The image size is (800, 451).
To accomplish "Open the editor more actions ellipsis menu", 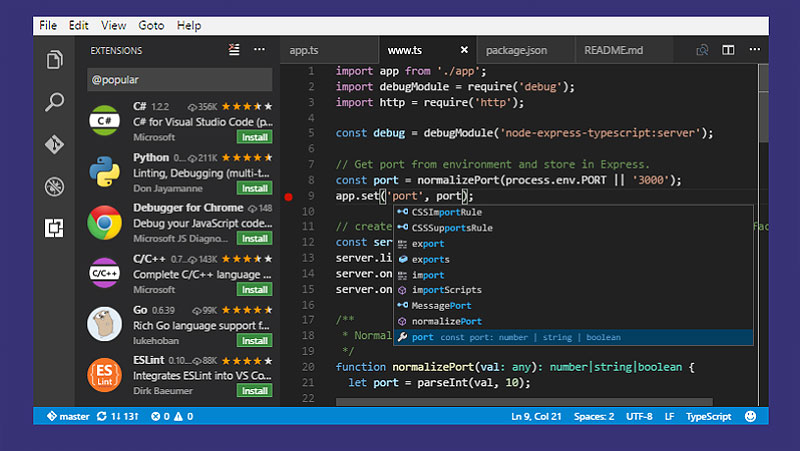I will point(753,49).
